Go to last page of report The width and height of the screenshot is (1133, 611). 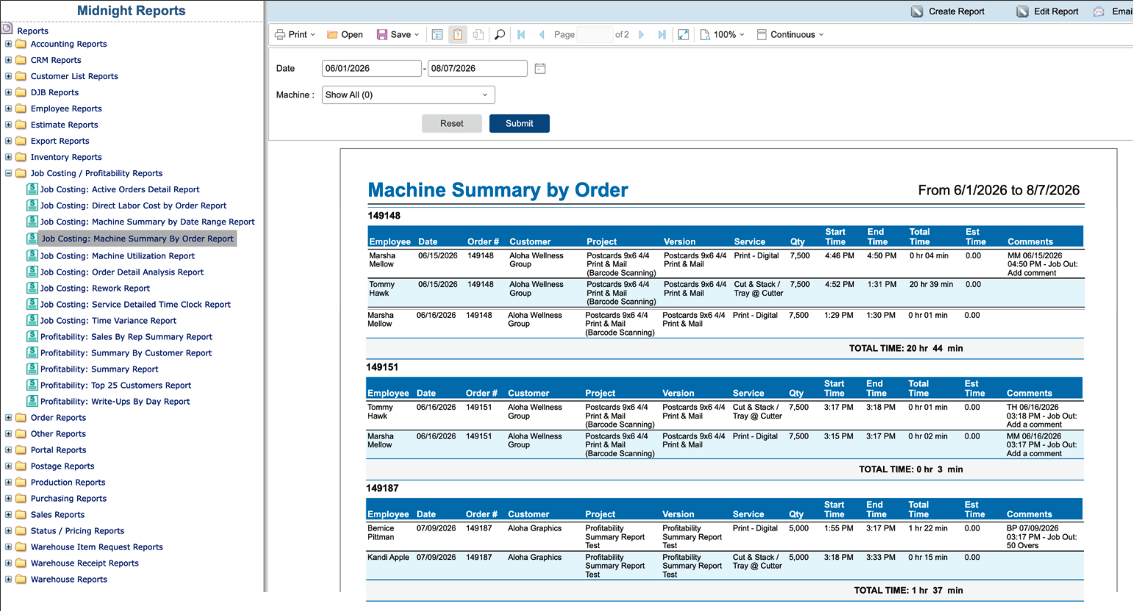[x=662, y=35]
